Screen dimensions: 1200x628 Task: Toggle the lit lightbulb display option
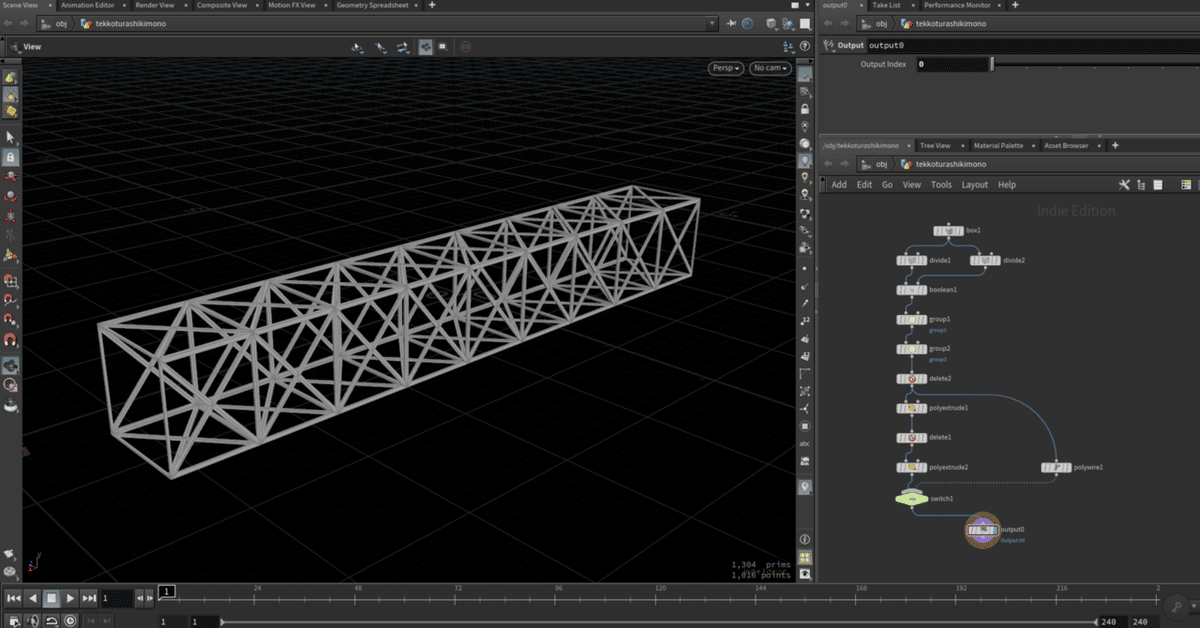805,177
